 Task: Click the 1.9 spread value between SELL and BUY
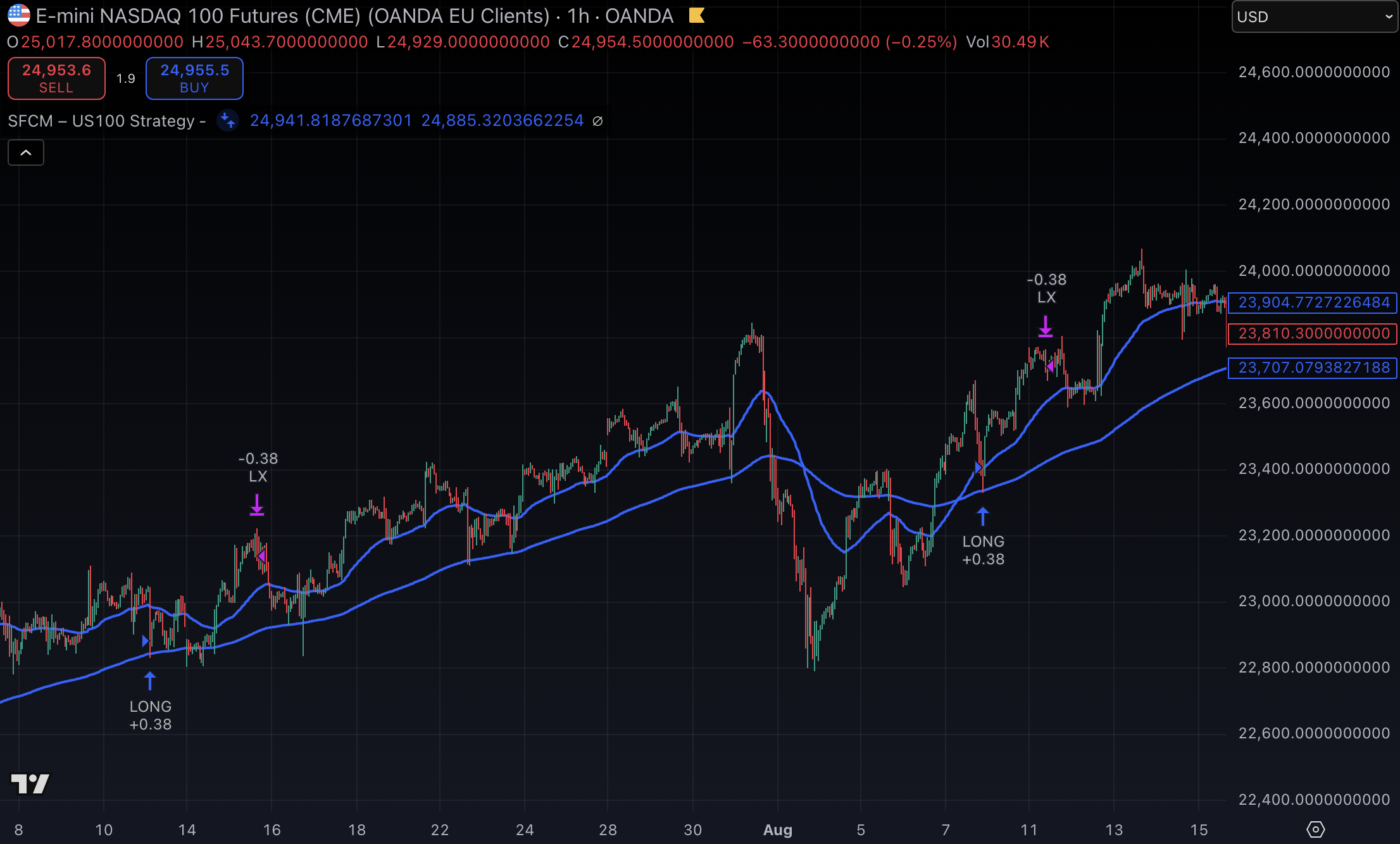click(x=125, y=78)
